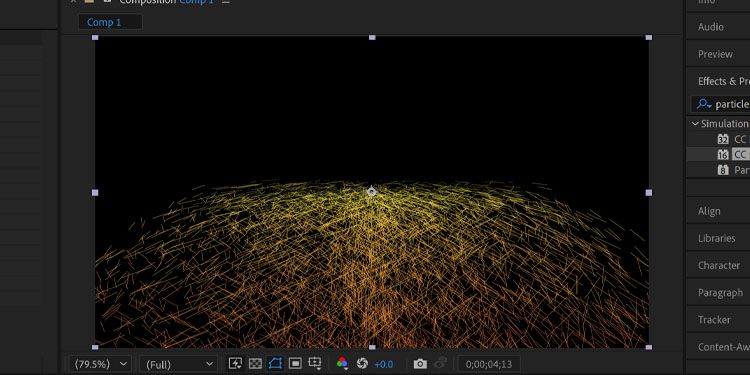Click the Fast Previews icon
The width and height of the screenshot is (750, 375).
[x=235, y=364]
